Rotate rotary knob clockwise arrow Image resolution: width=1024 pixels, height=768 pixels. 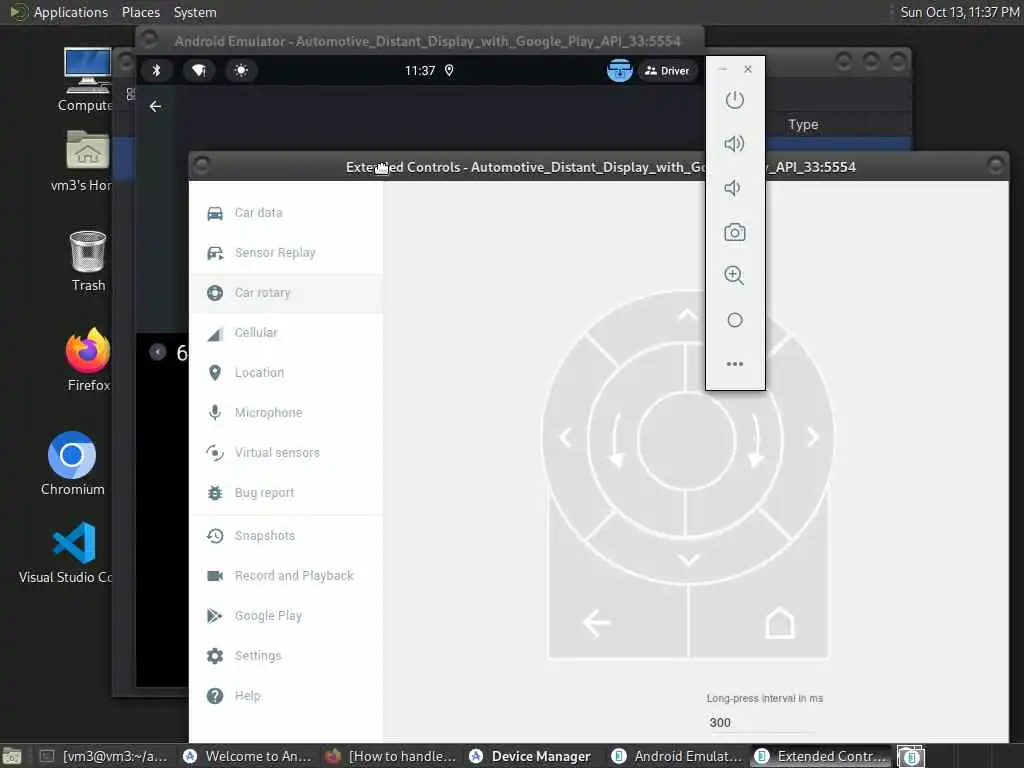tap(757, 440)
